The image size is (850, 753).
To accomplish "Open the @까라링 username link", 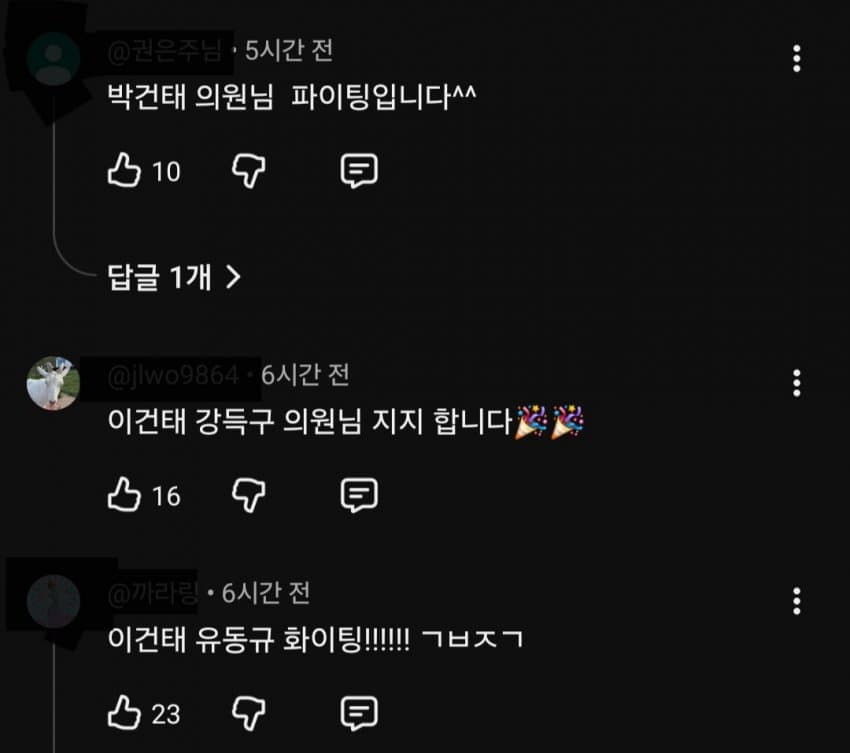I will (153, 594).
